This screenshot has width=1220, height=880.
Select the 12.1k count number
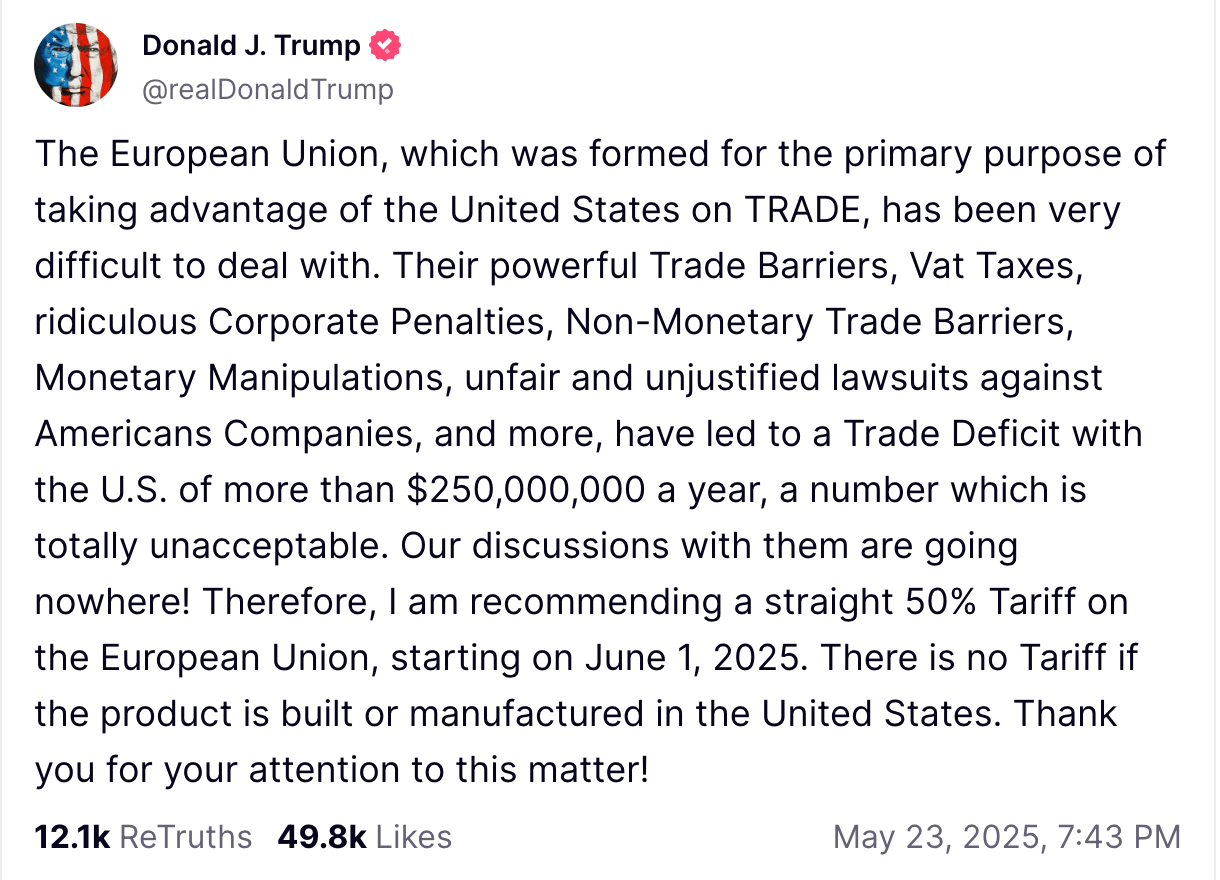(72, 837)
